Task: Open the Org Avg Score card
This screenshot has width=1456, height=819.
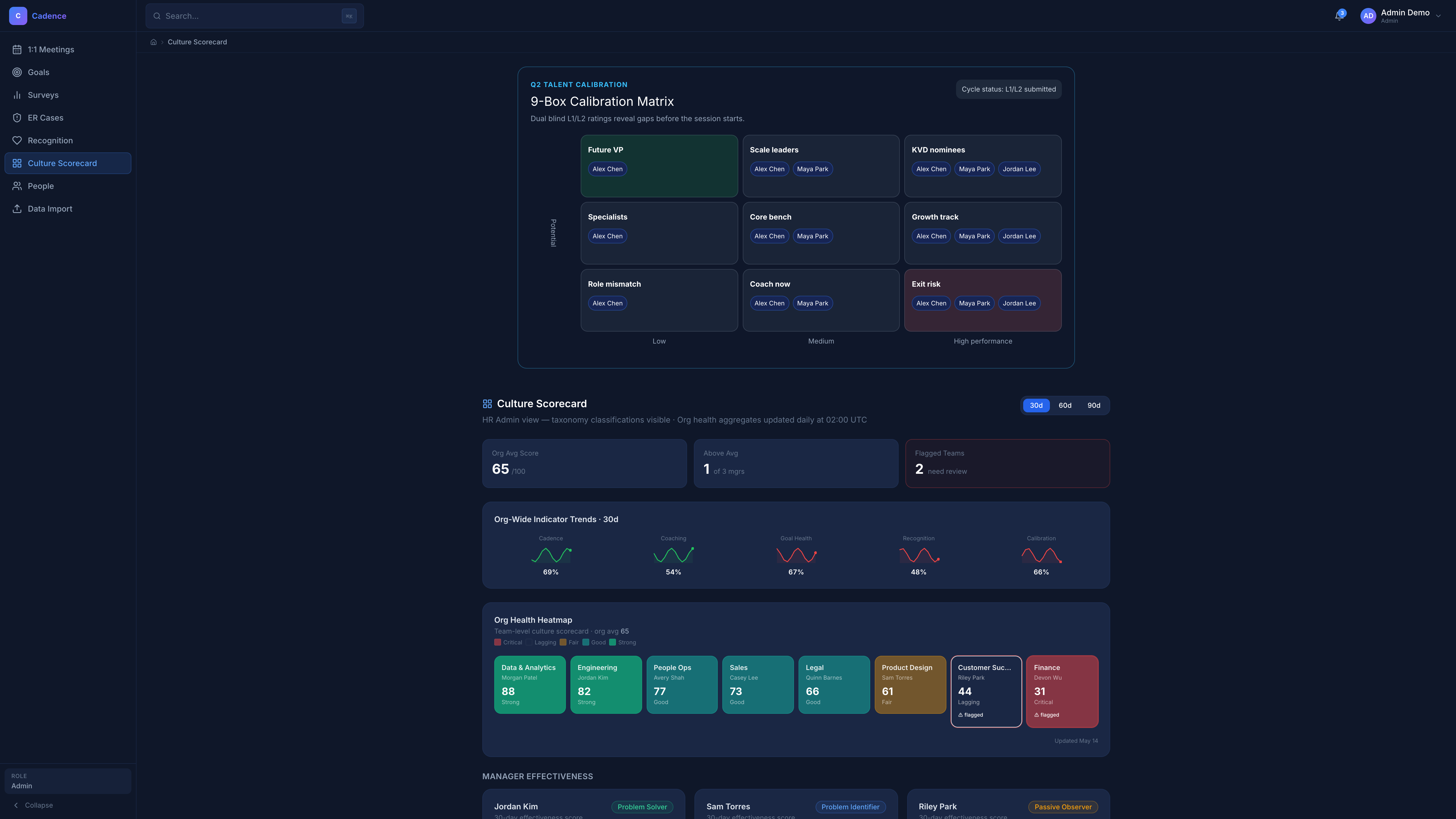Action: pyautogui.click(x=584, y=464)
